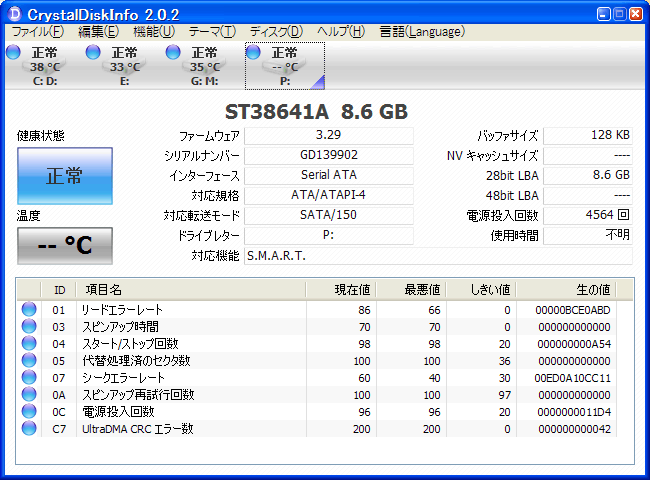Screen dimensions: 650x480
Task: Select the スピンアップ時間 row name
Action: (x=120, y=327)
